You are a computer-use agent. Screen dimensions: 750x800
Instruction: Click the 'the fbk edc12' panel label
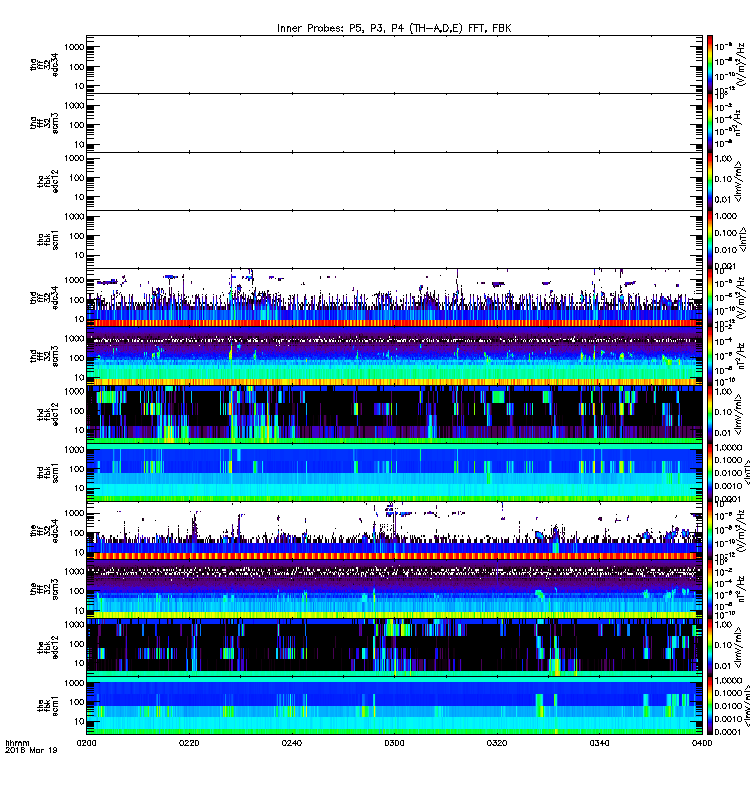point(48,647)
